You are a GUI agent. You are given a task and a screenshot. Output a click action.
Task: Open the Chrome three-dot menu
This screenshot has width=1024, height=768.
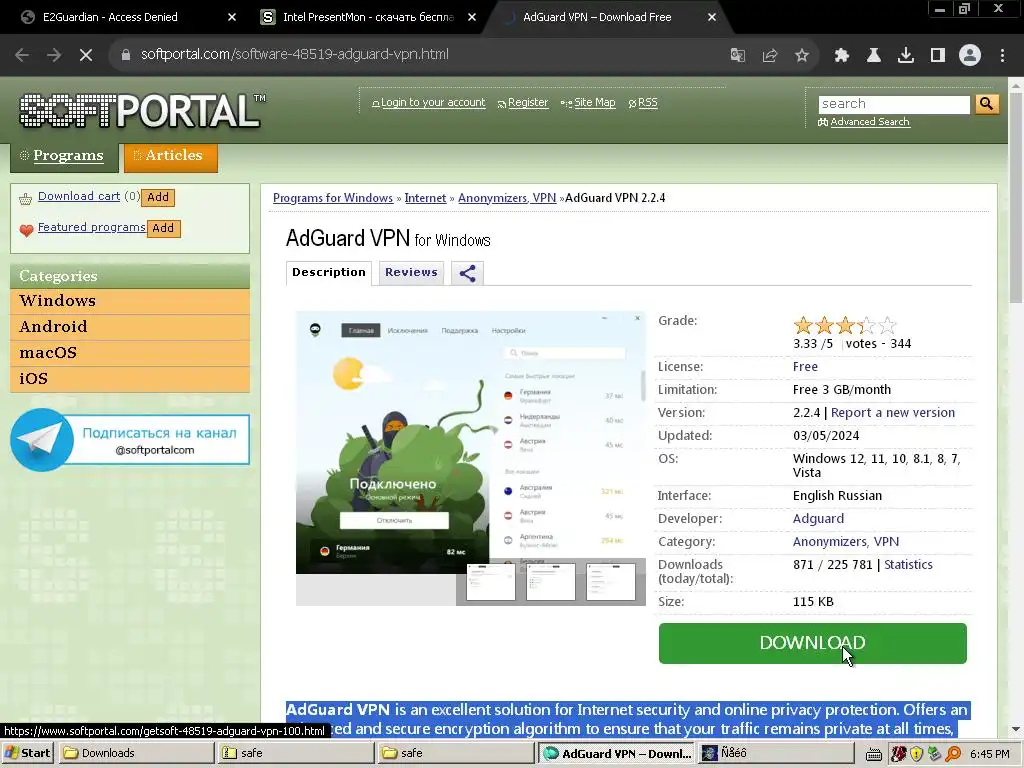[1002, 55]
